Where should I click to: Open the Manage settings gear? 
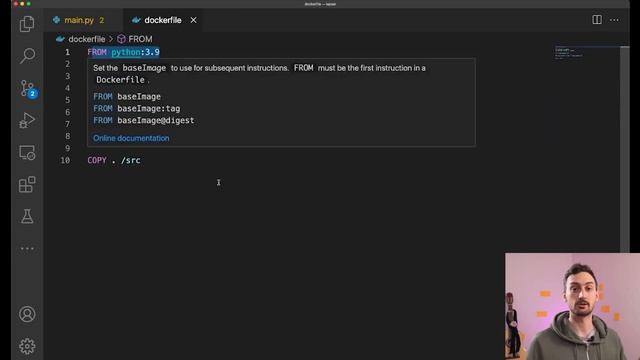[x=27, y=346]
